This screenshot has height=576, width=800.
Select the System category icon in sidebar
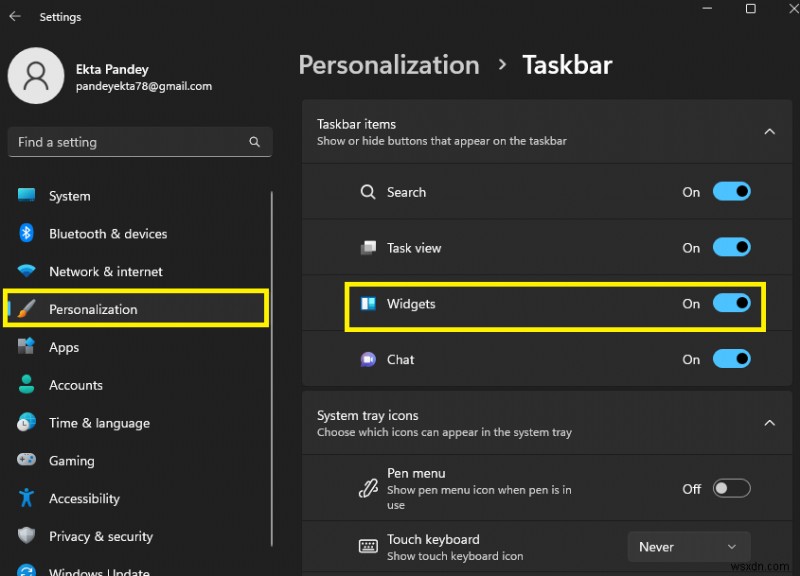coord(28,196)
